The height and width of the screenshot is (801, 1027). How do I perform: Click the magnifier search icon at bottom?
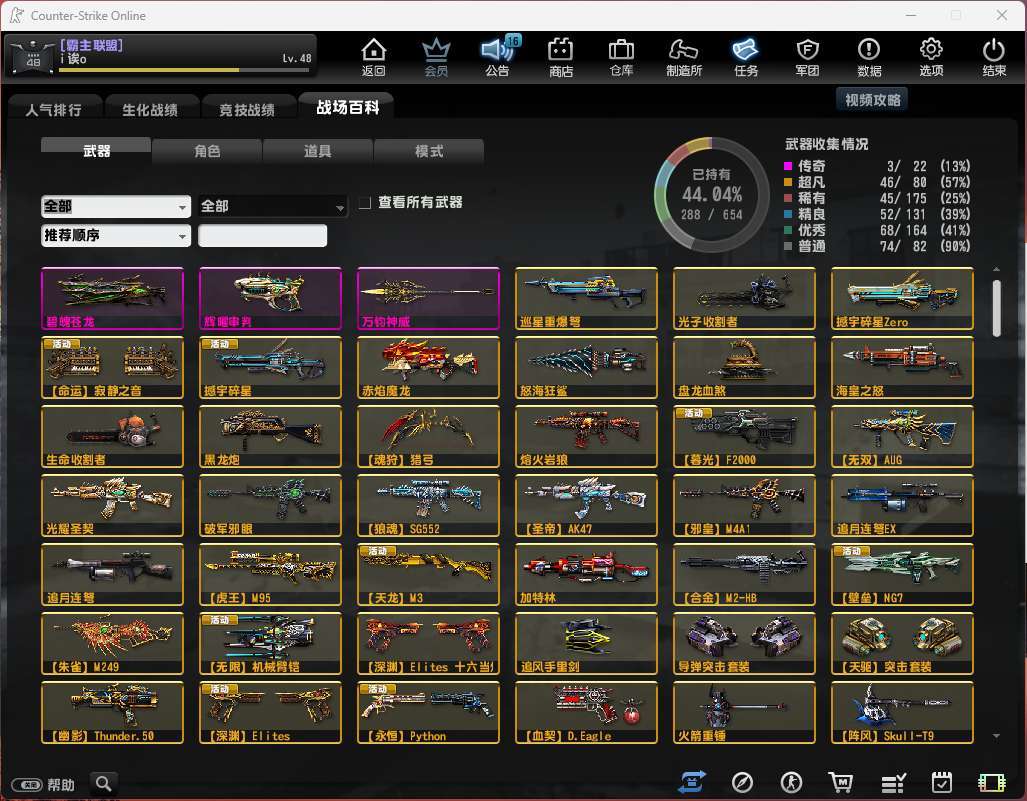pyautogui.click(x=103, y=783)
